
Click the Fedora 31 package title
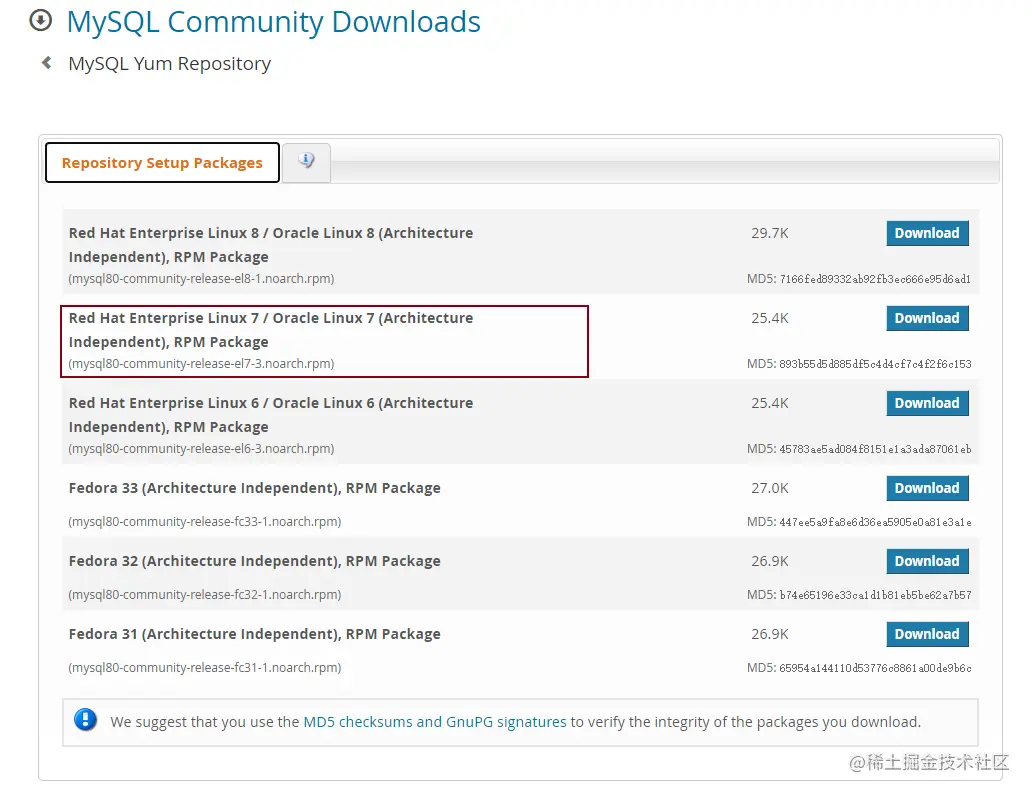pos(255,634)
